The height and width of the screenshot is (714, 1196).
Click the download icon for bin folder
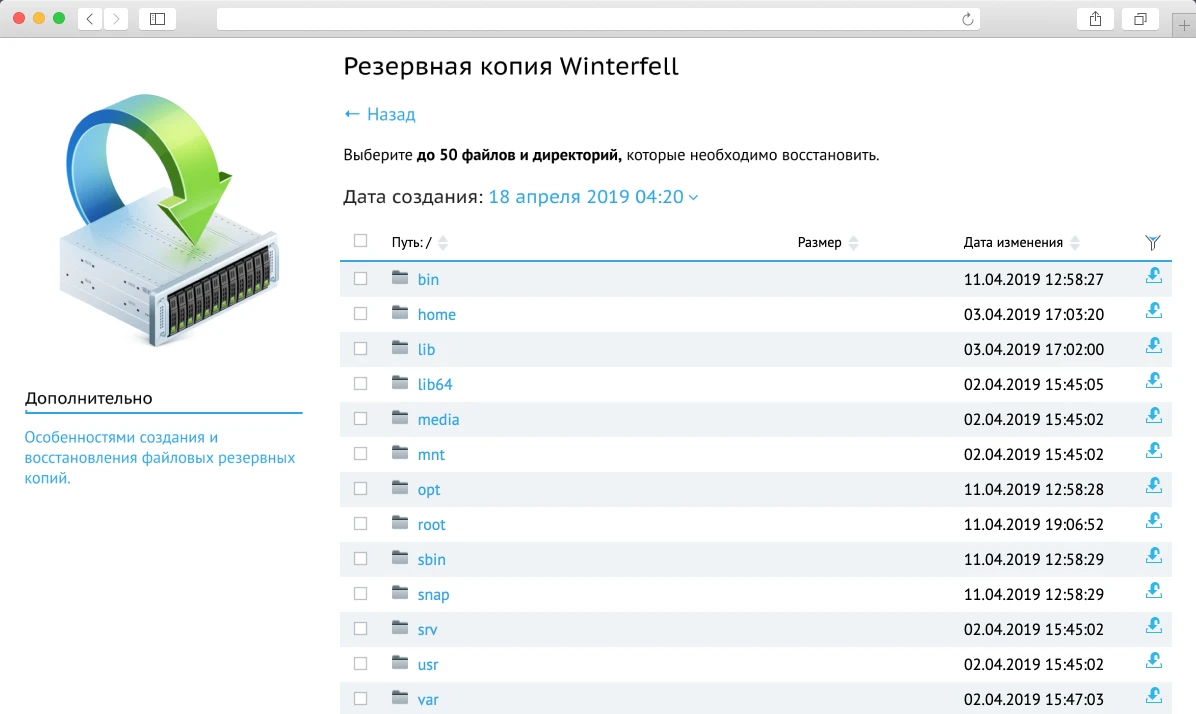(1153, 277)
